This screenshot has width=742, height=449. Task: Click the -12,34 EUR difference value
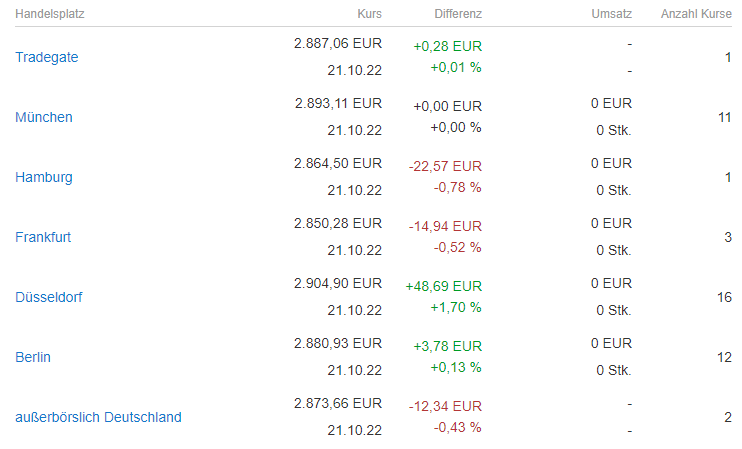point(445,406)
